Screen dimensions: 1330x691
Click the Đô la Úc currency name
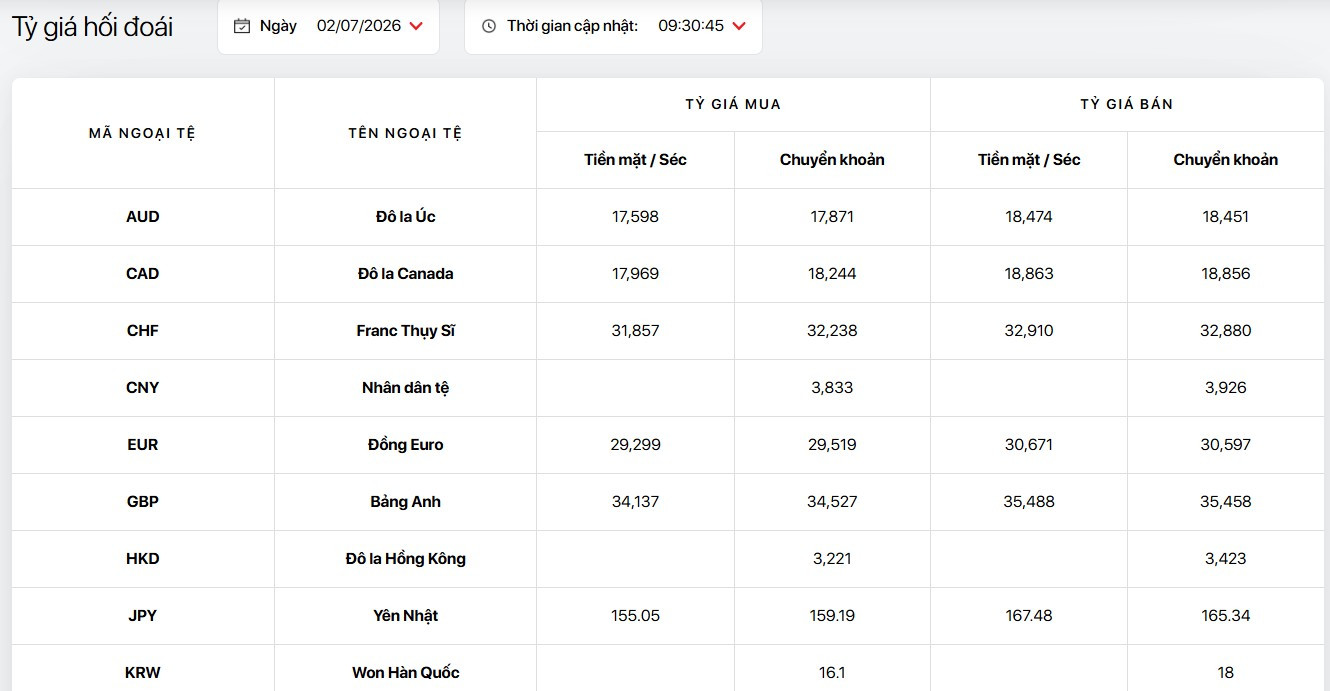pyautogui.click(x=405, y=217)
